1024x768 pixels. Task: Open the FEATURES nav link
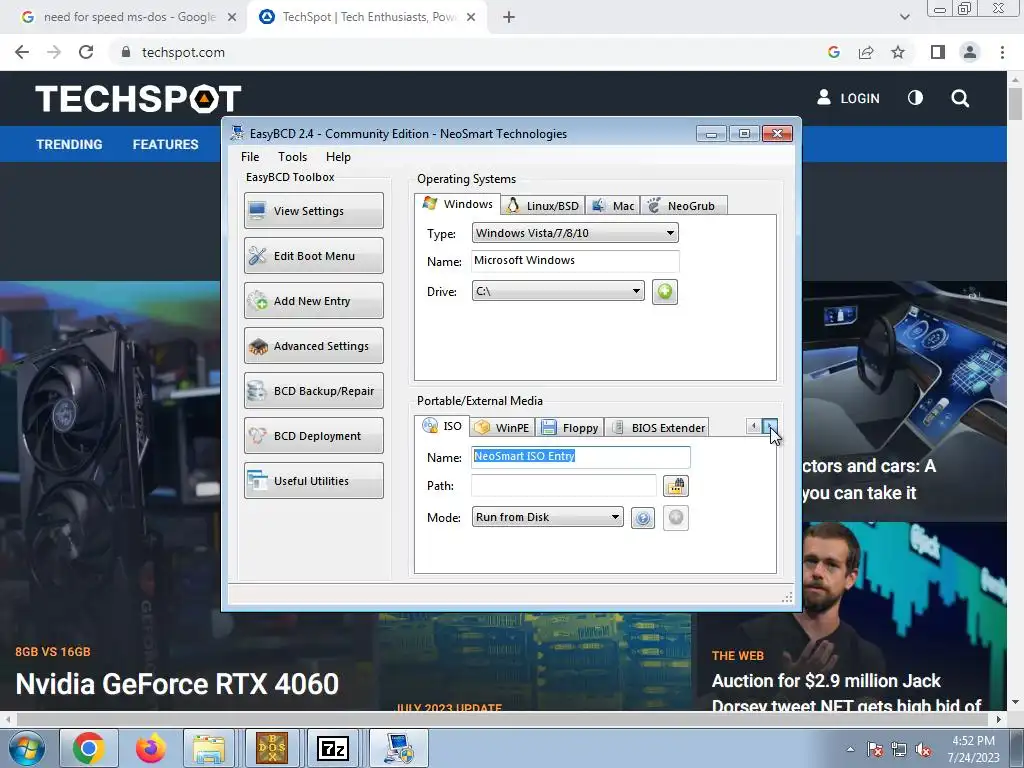point(165,144)
